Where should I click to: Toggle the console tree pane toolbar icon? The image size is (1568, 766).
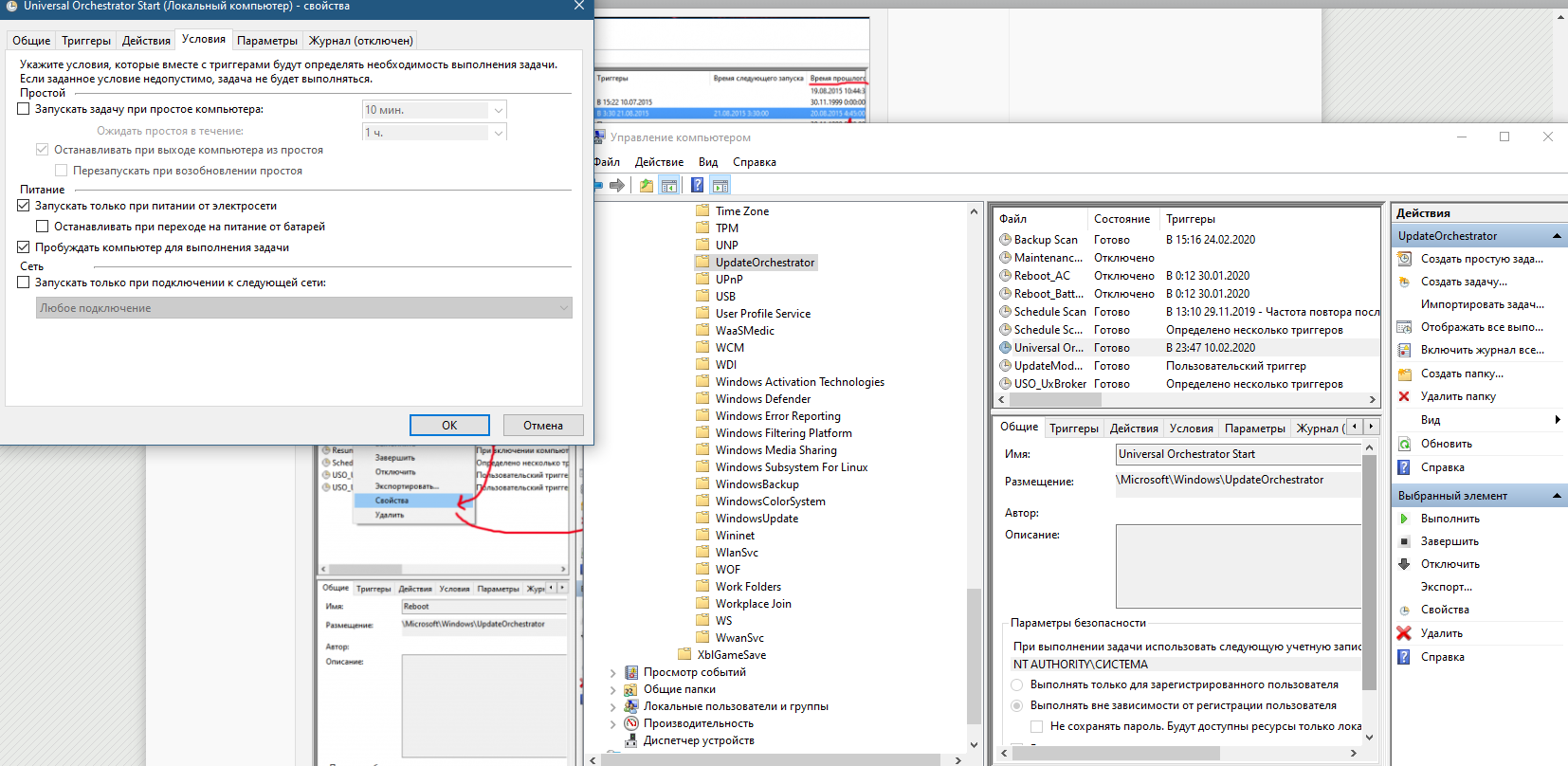(669, 186)
